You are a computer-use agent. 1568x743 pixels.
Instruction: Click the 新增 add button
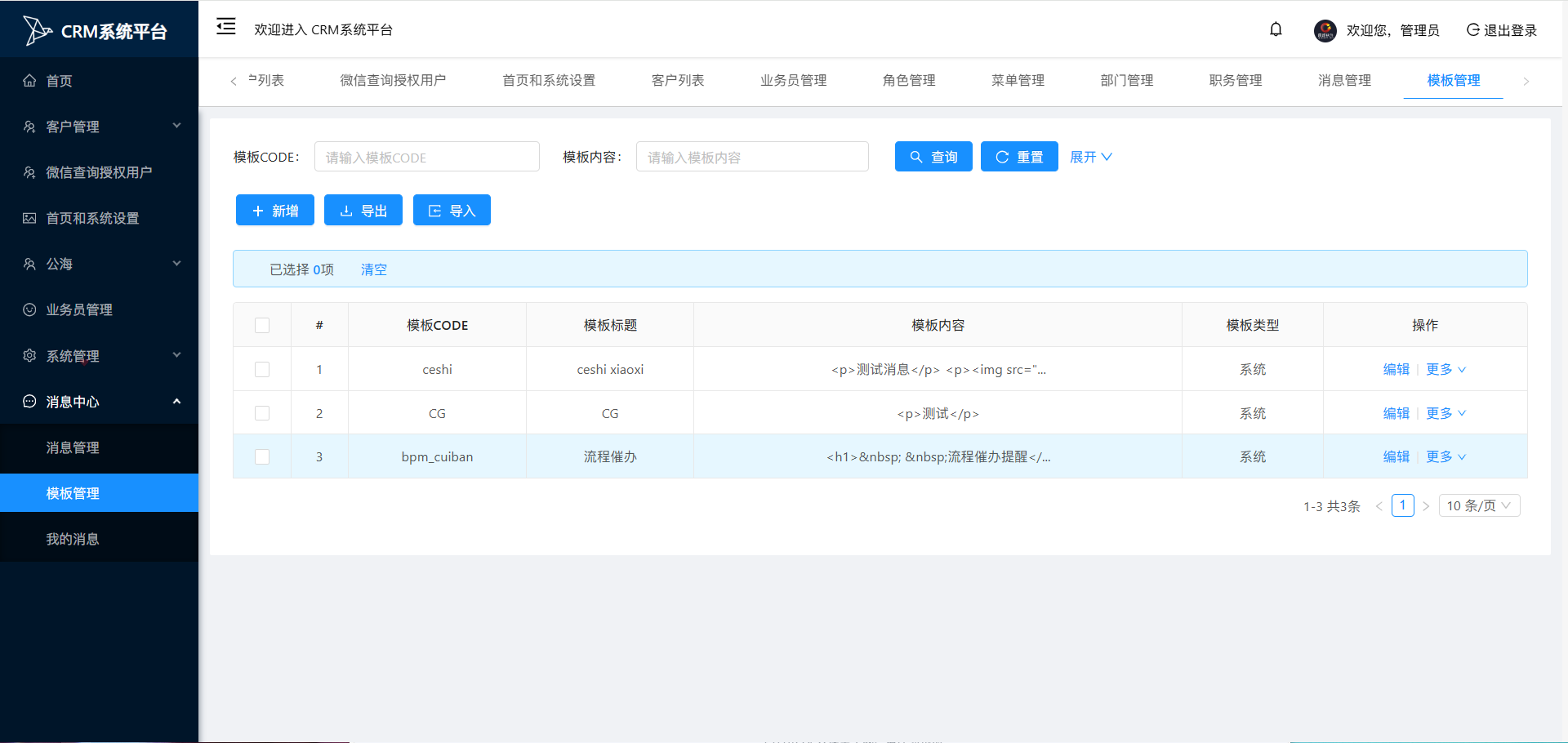click(275, 210)
